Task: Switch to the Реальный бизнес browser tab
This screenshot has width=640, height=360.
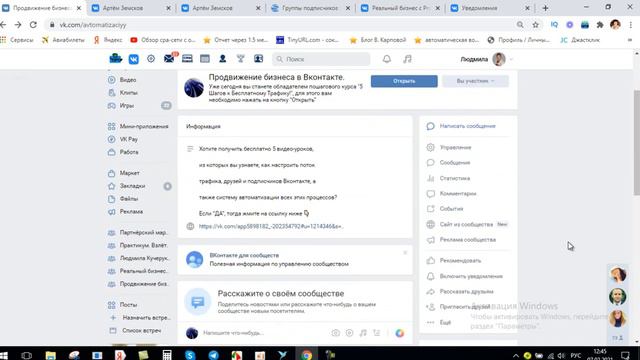Action: (x=399, y=8)
